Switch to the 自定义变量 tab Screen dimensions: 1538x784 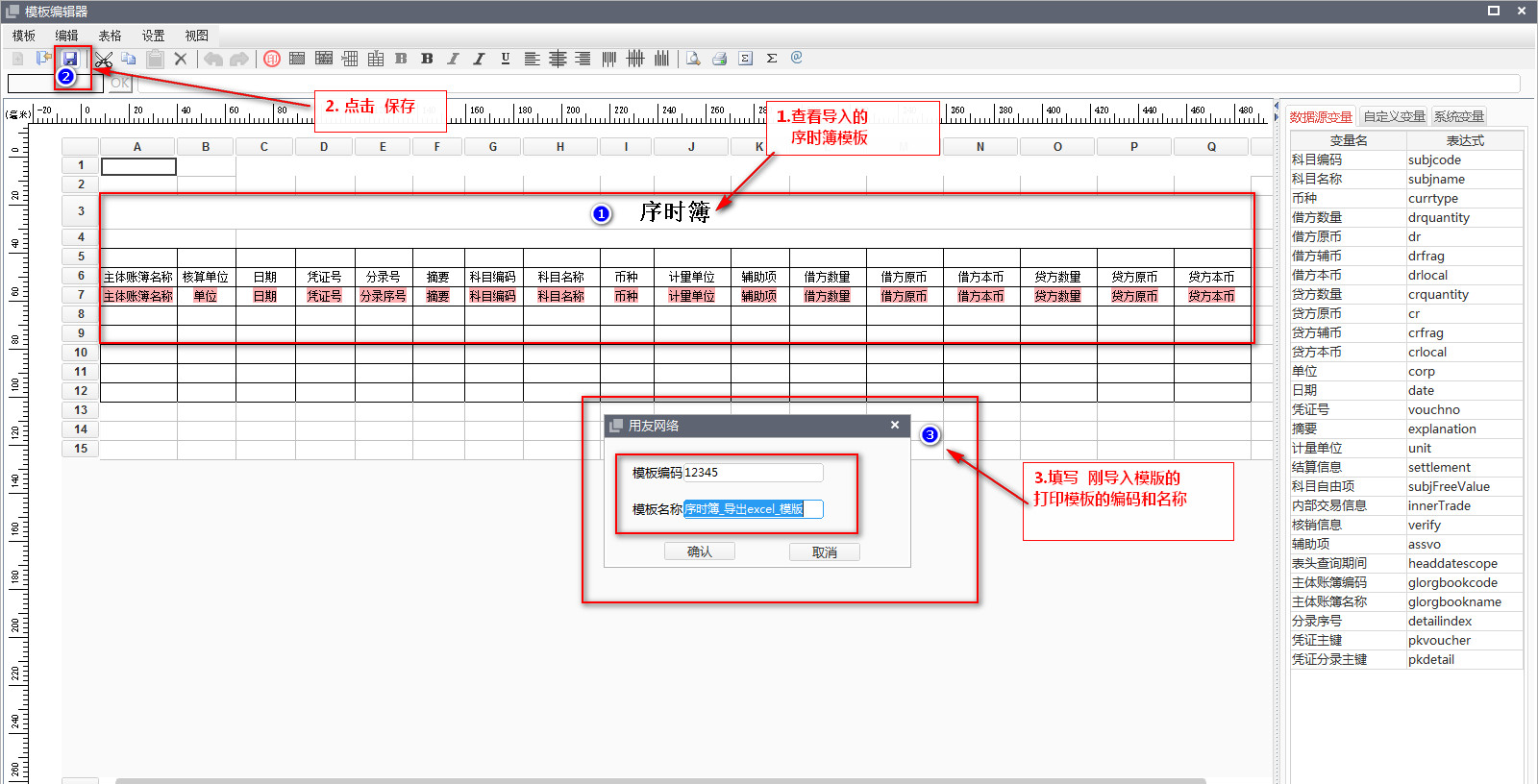point(1394,117)
